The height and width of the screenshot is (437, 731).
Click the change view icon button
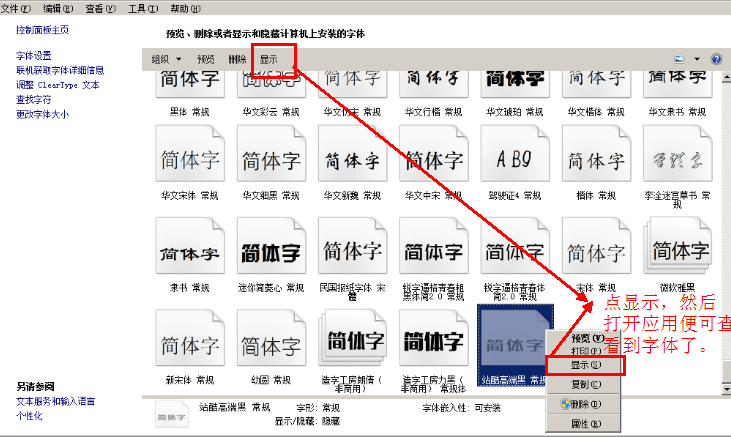(680, 59)
